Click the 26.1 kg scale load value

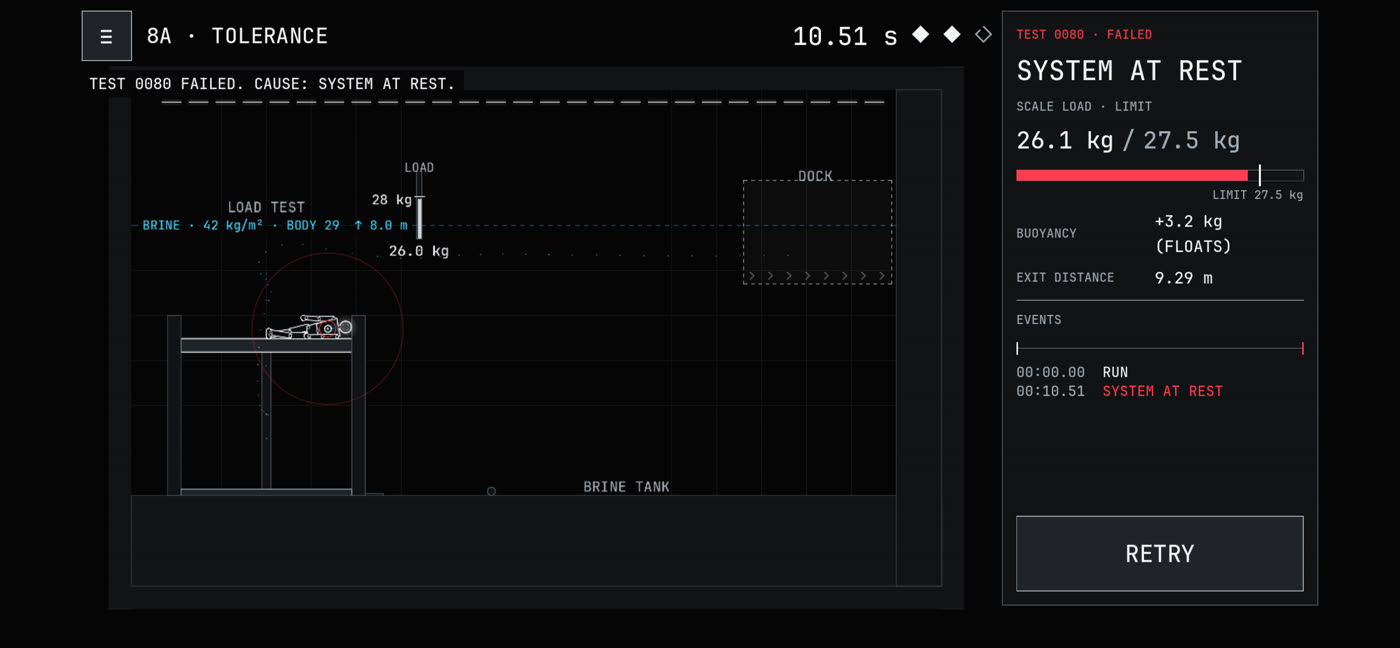click(1065, 140)
